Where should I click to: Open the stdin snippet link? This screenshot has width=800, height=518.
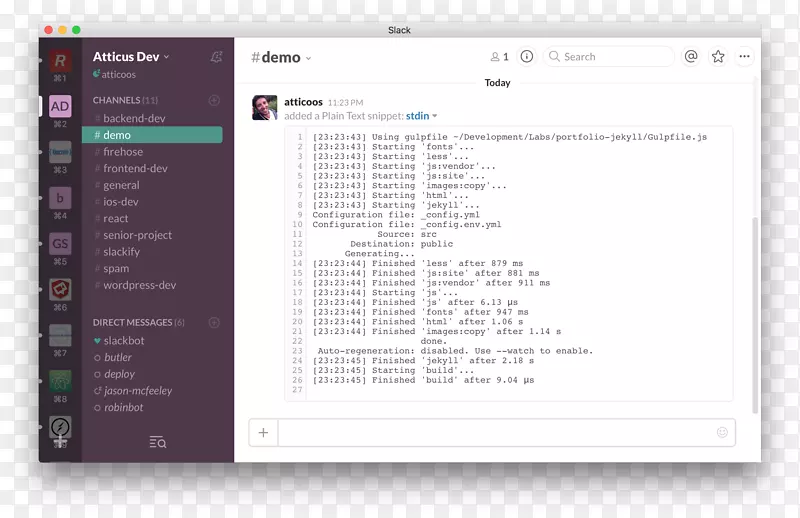(417, 116)
